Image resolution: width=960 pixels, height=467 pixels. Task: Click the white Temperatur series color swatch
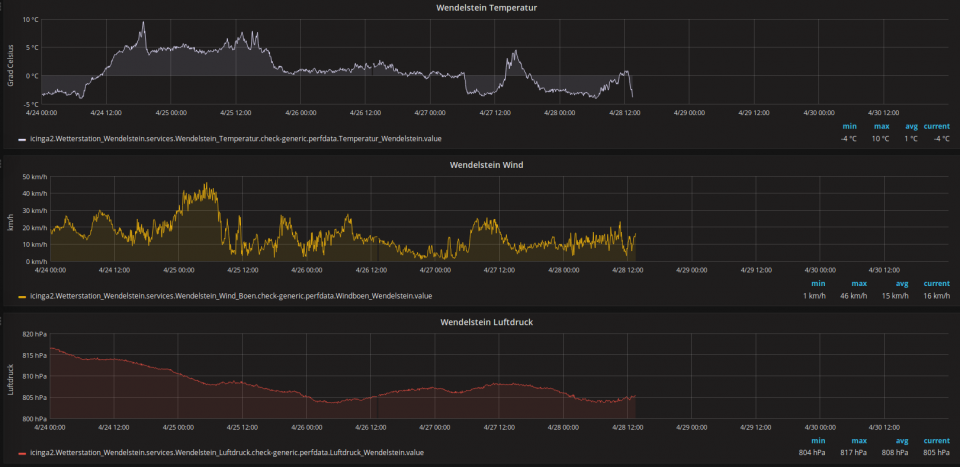(x=22, y=139)
